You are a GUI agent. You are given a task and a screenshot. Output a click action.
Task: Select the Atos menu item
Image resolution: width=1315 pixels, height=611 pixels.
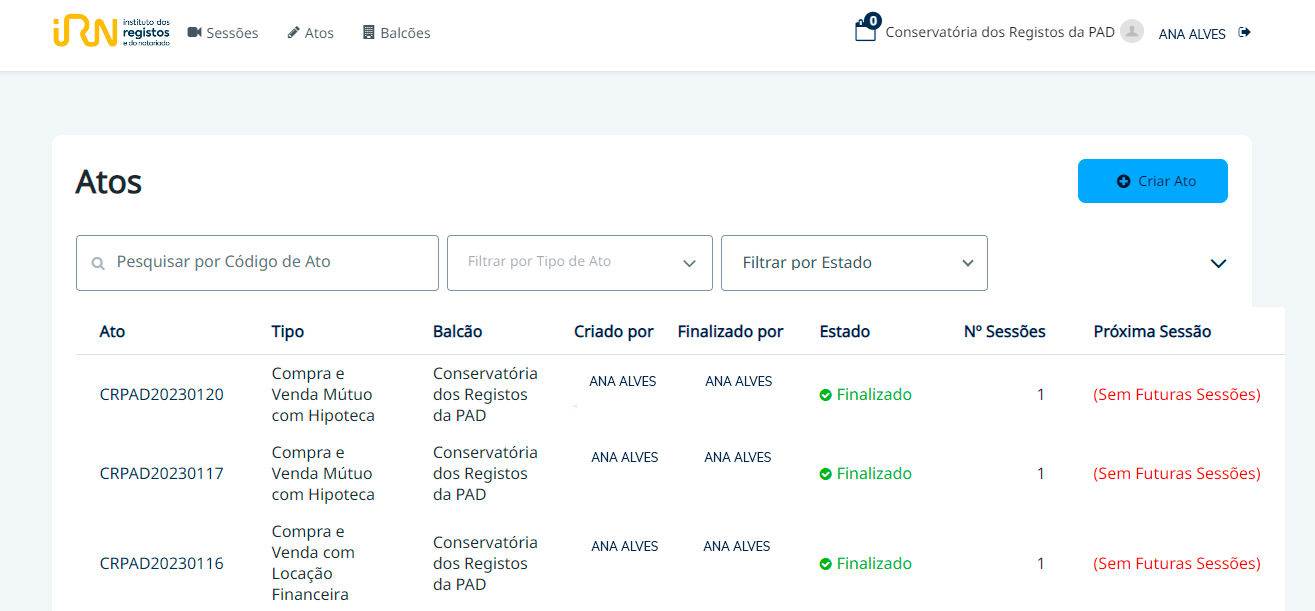point(310,33)
